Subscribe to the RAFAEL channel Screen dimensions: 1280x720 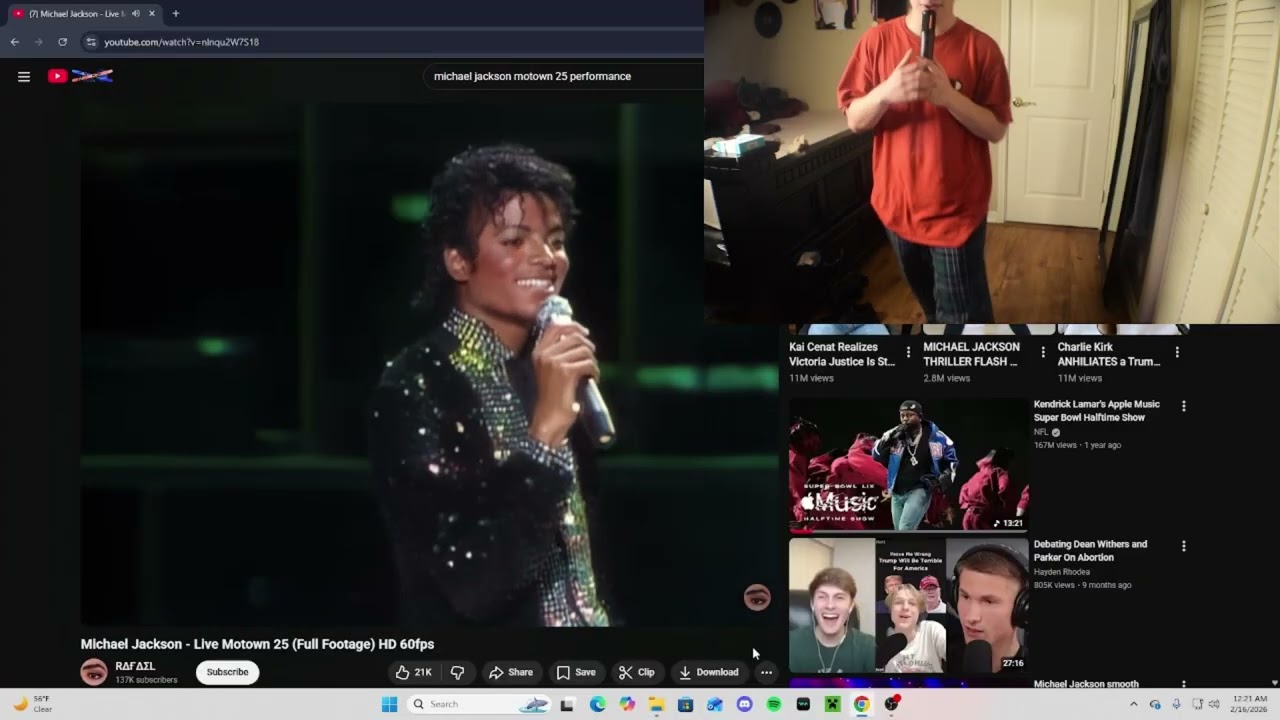coord(228,672)
